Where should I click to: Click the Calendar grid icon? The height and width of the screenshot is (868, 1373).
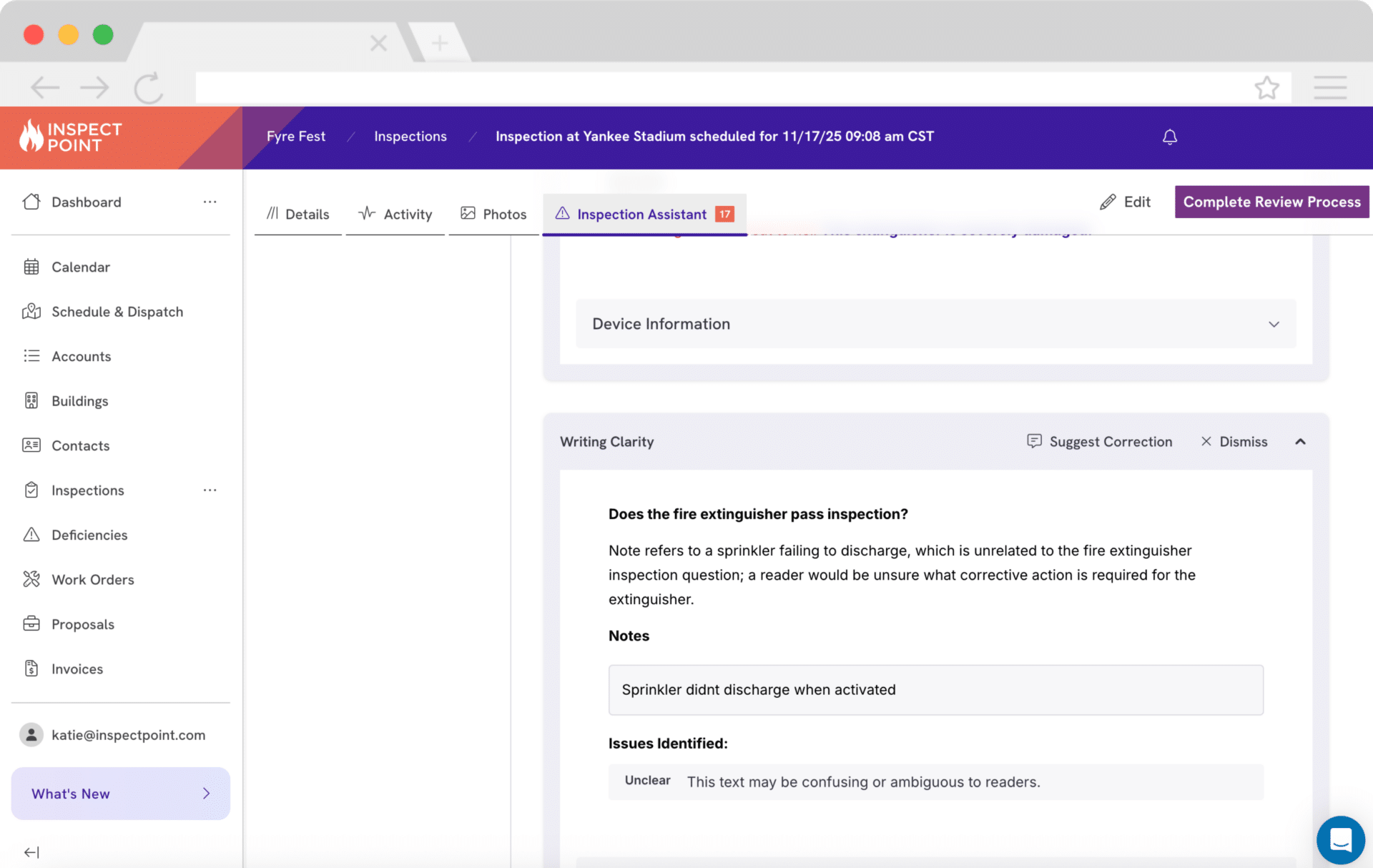pyautogui.click(x=31, y=267)
